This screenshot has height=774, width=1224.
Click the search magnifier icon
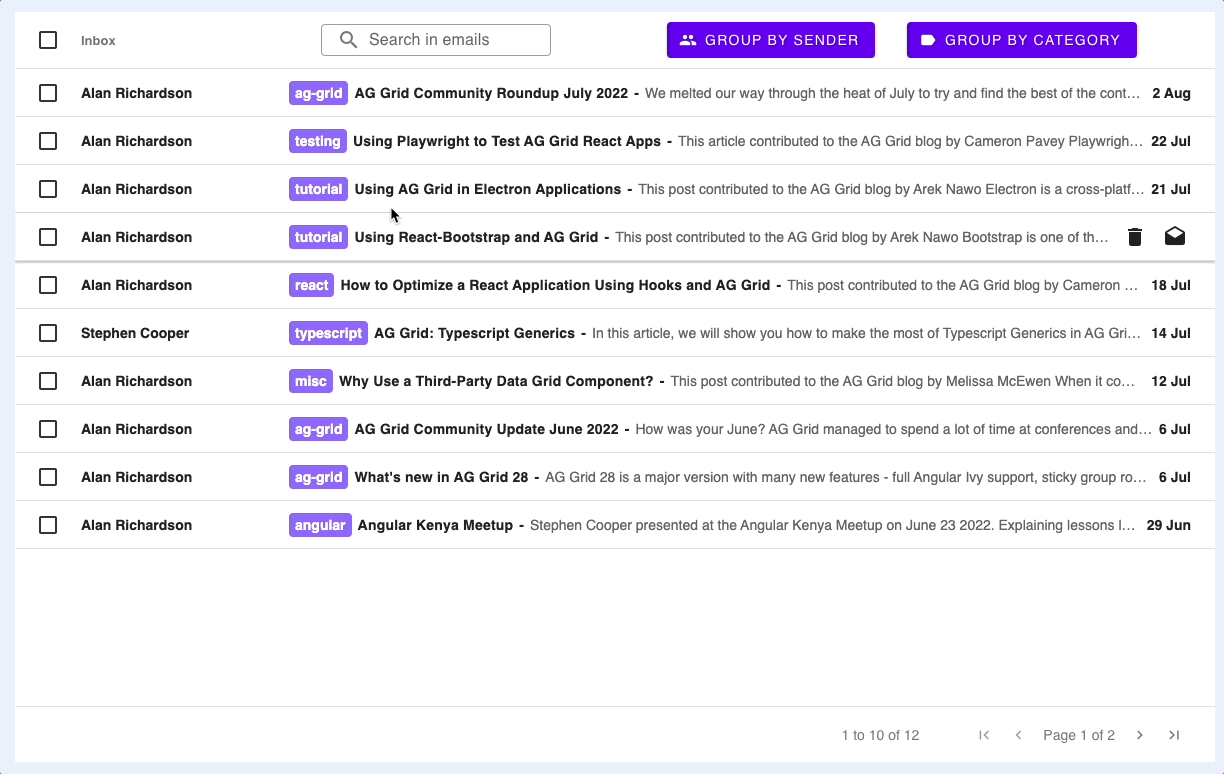(348, 40)
